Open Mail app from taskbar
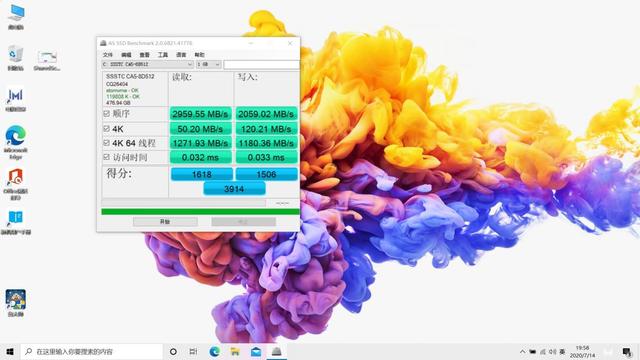Viewport: 640px width, 360px height. tap(256, 351)
